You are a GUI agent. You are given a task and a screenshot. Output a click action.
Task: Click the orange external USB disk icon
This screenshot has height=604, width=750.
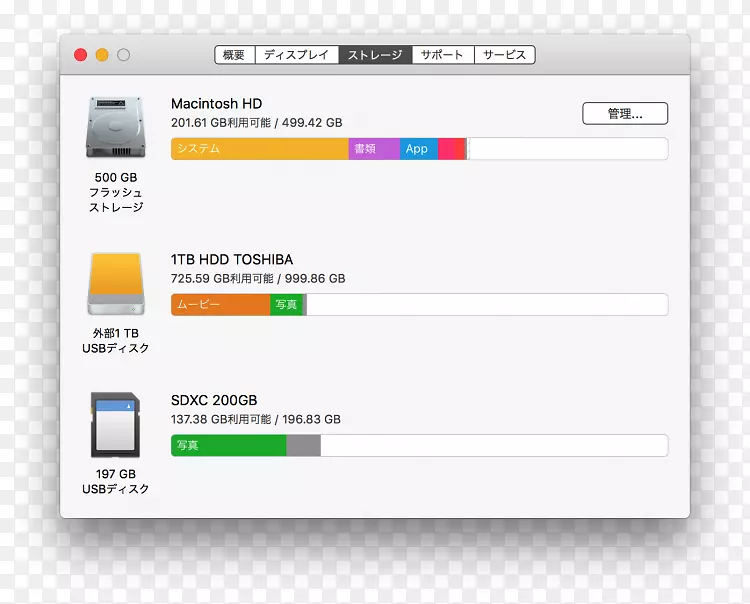pyautogui.click(x=116, y=284)
